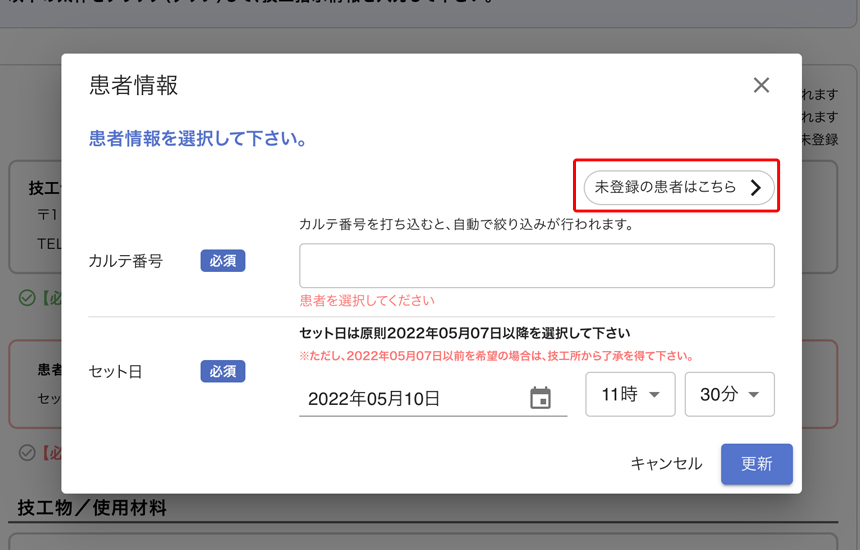Confirm with the 更新 button

pos(756,464)
